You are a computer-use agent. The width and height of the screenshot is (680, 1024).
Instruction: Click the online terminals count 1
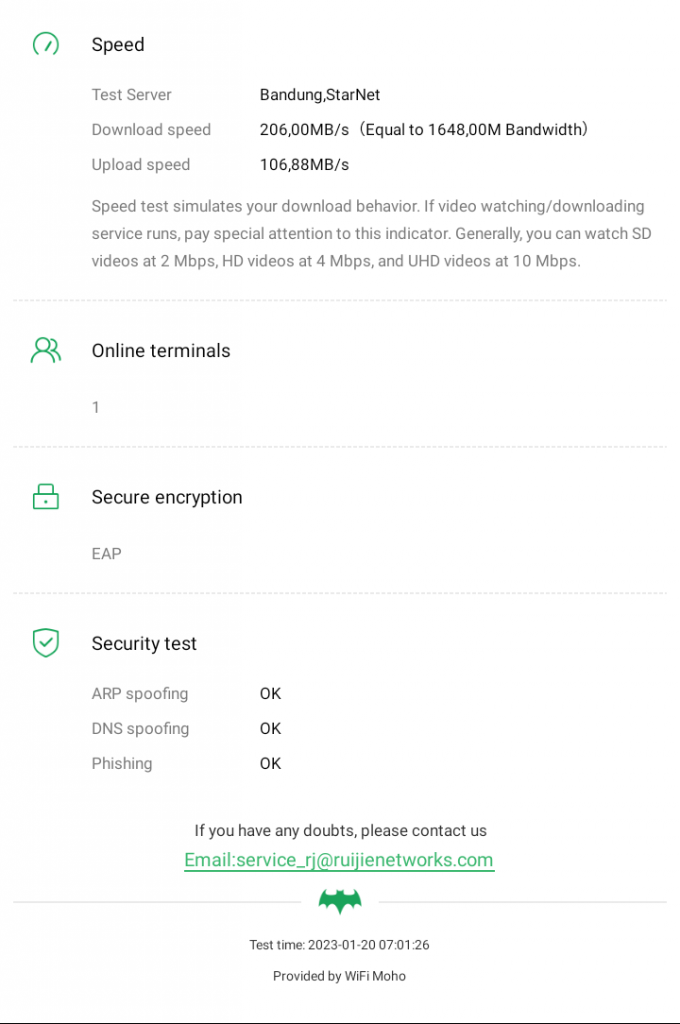pos(96,408)
